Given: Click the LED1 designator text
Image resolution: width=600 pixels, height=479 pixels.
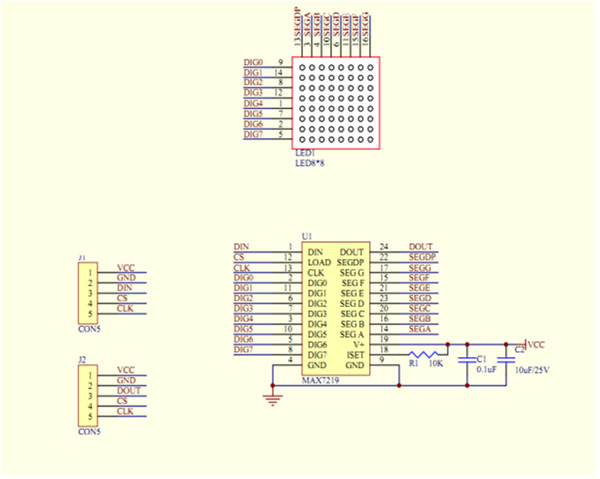Looking at the screenshot, I should pos(305,153).
